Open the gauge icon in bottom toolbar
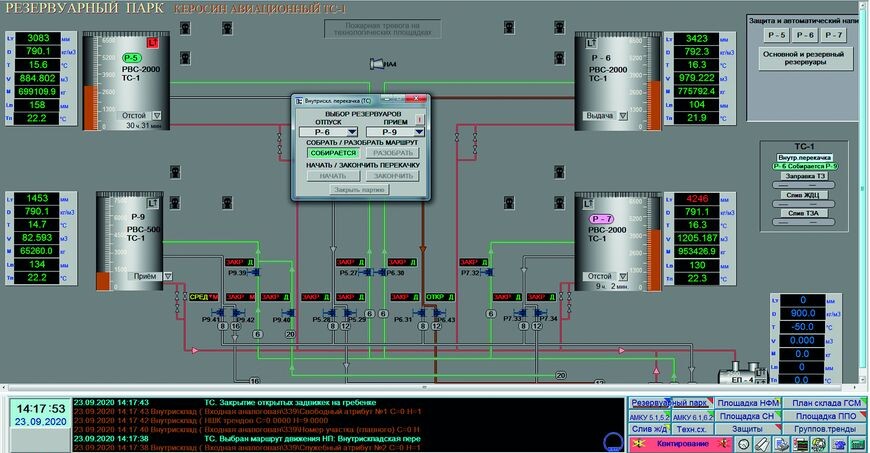This screenshot has height=453, width=870. pyautogui.click(x=743, y=444)
